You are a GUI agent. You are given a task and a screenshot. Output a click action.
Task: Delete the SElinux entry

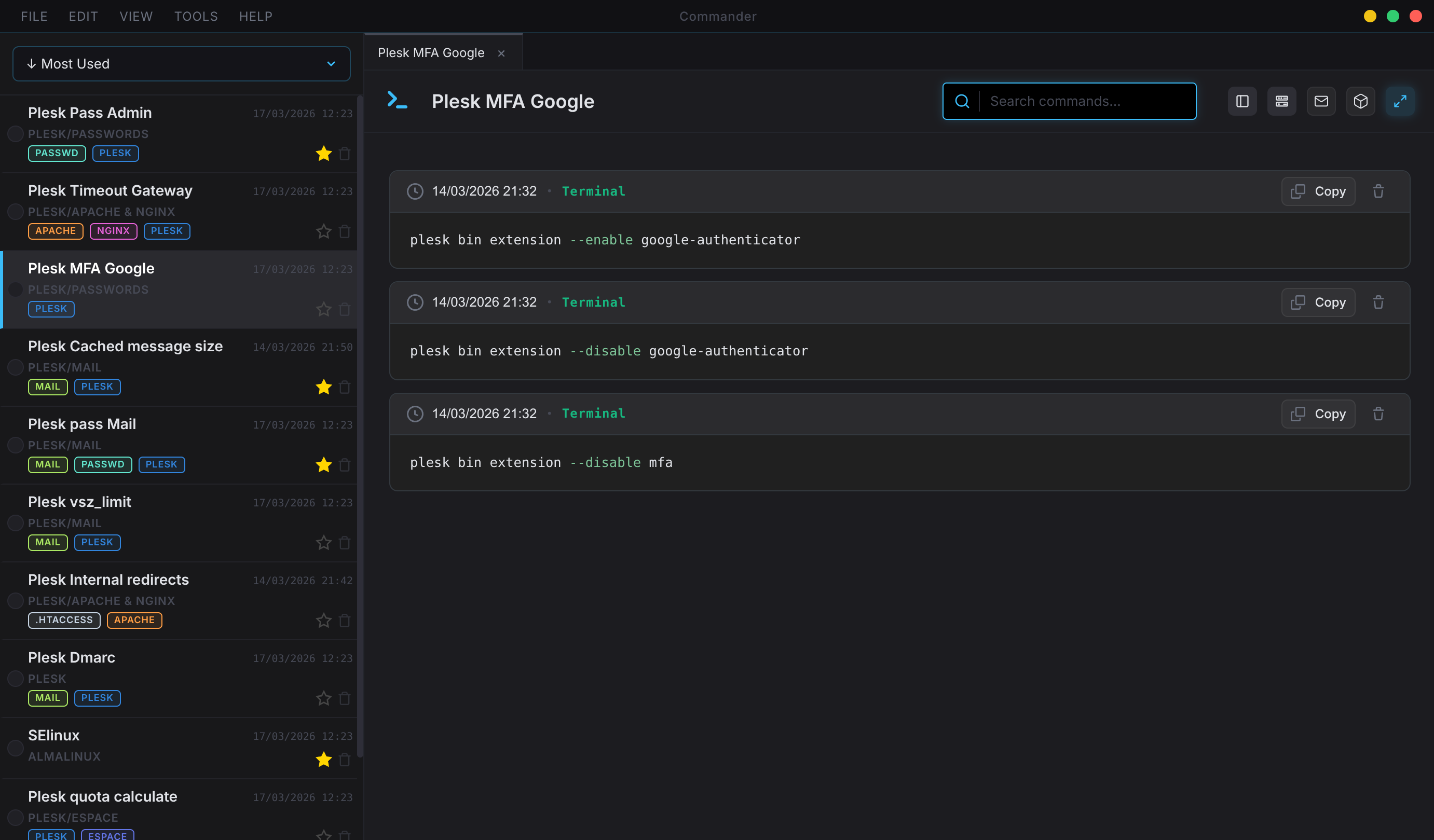click(344, 760)
